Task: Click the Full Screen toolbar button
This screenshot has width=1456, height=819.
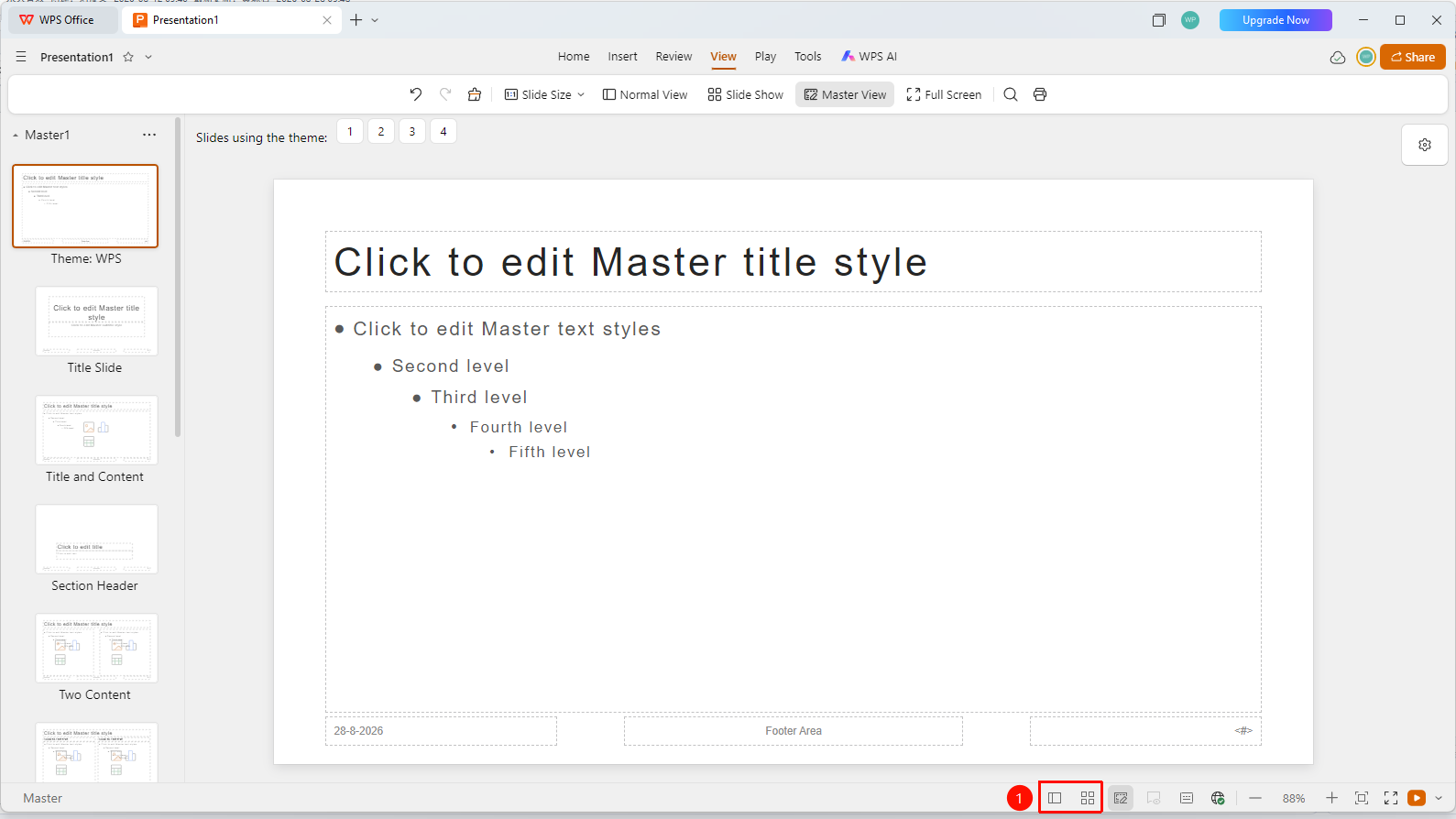Action: tap(944, 94)
